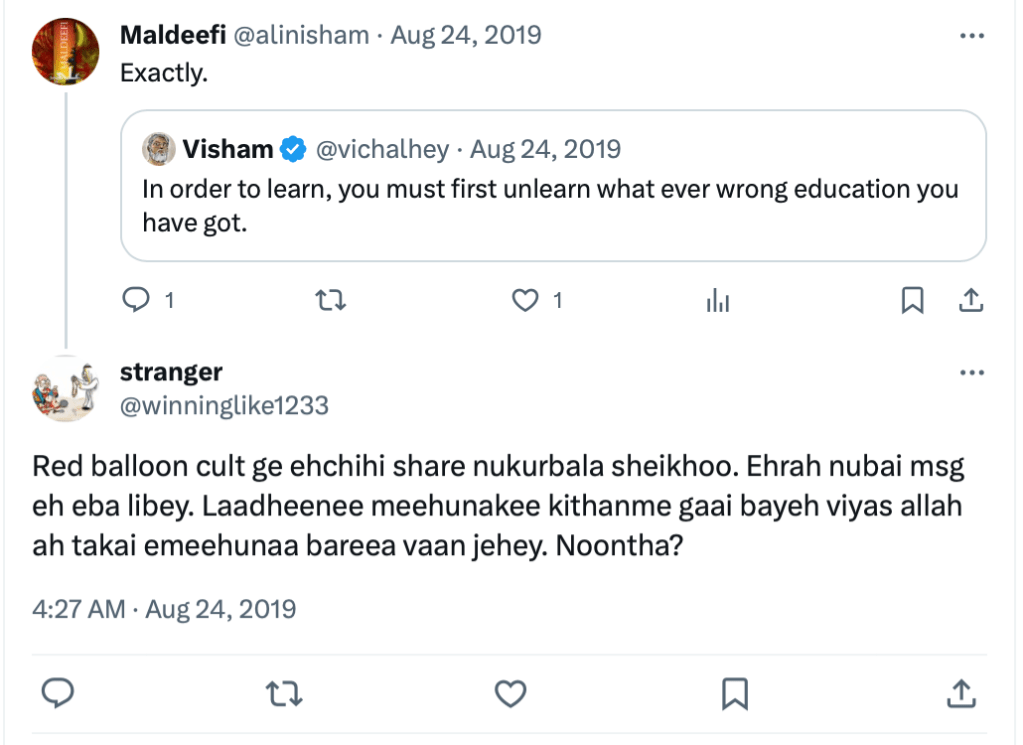
Task: Reply to Maldeefi's tweet
Action: coord(136,300)
